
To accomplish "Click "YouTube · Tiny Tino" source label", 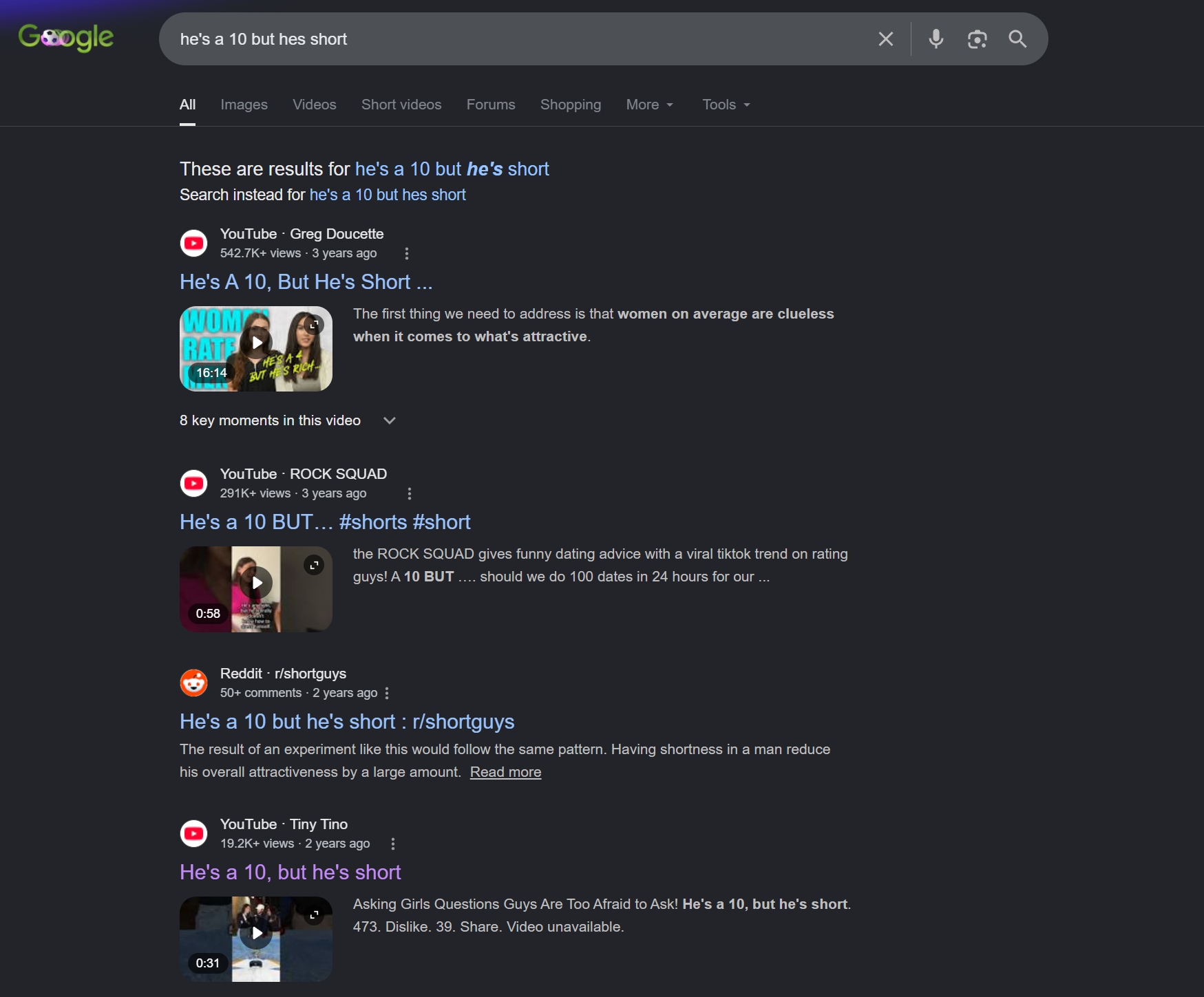I will point(284,824).
